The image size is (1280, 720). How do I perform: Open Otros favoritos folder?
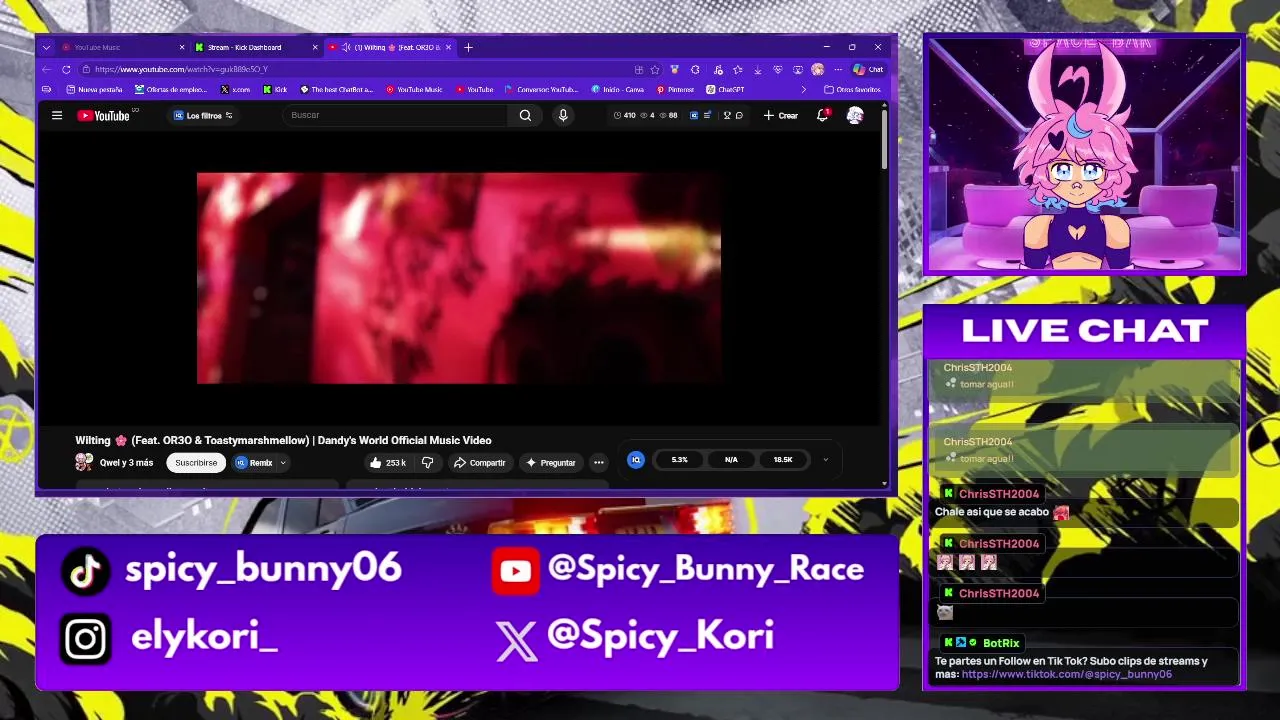(852, 89)
